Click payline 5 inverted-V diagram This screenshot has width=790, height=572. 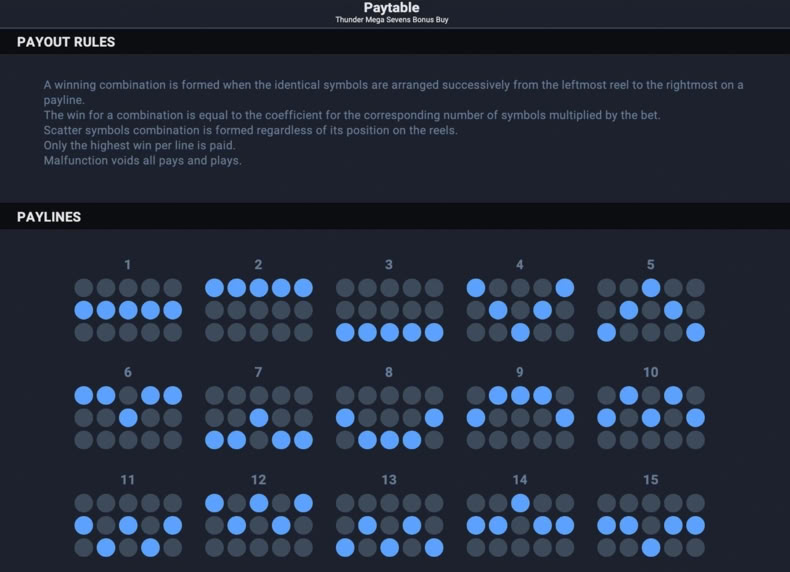click(x=651, y=310)
